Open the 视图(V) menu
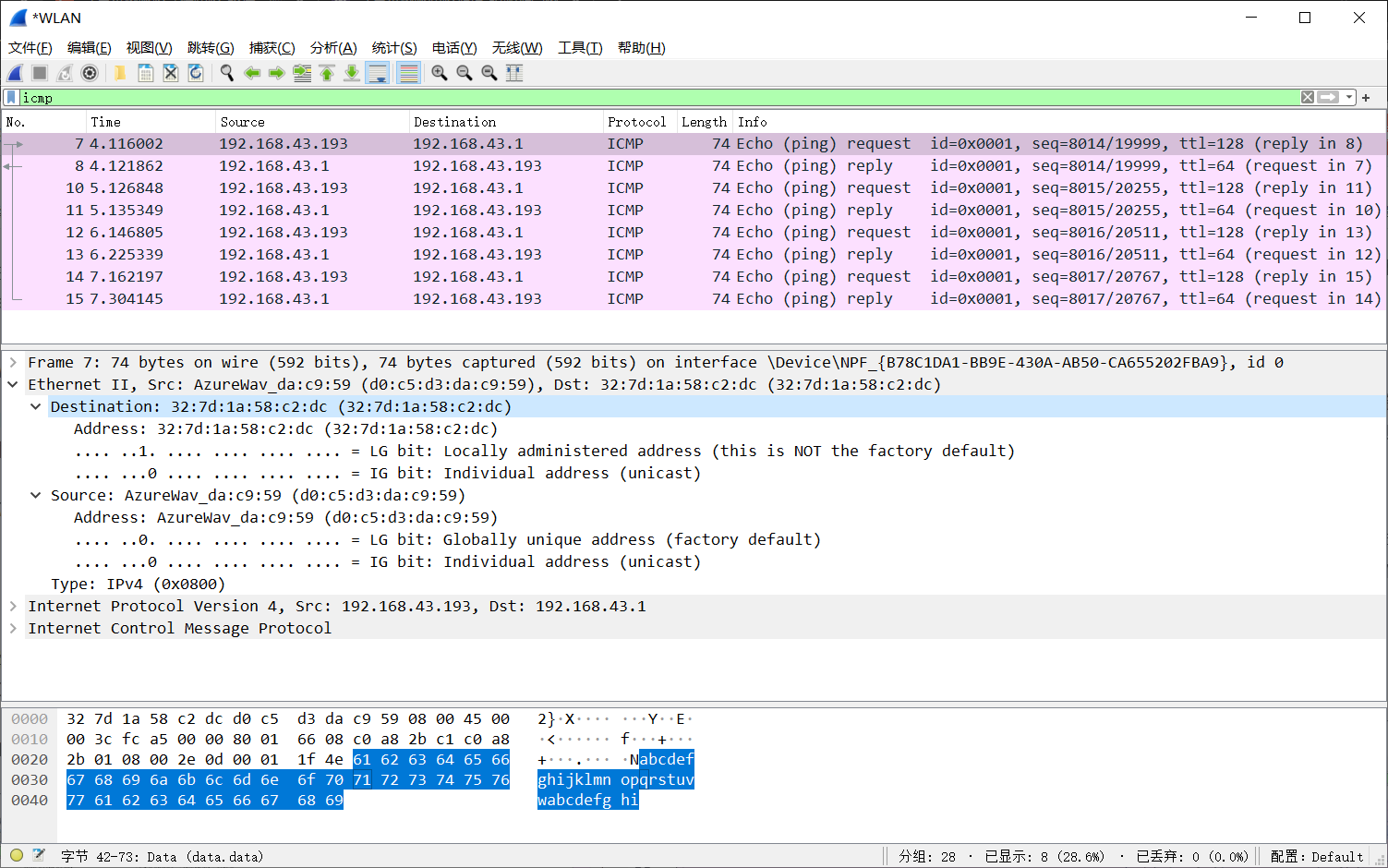This screenshot has height=868, width=1388. point(150,48)
